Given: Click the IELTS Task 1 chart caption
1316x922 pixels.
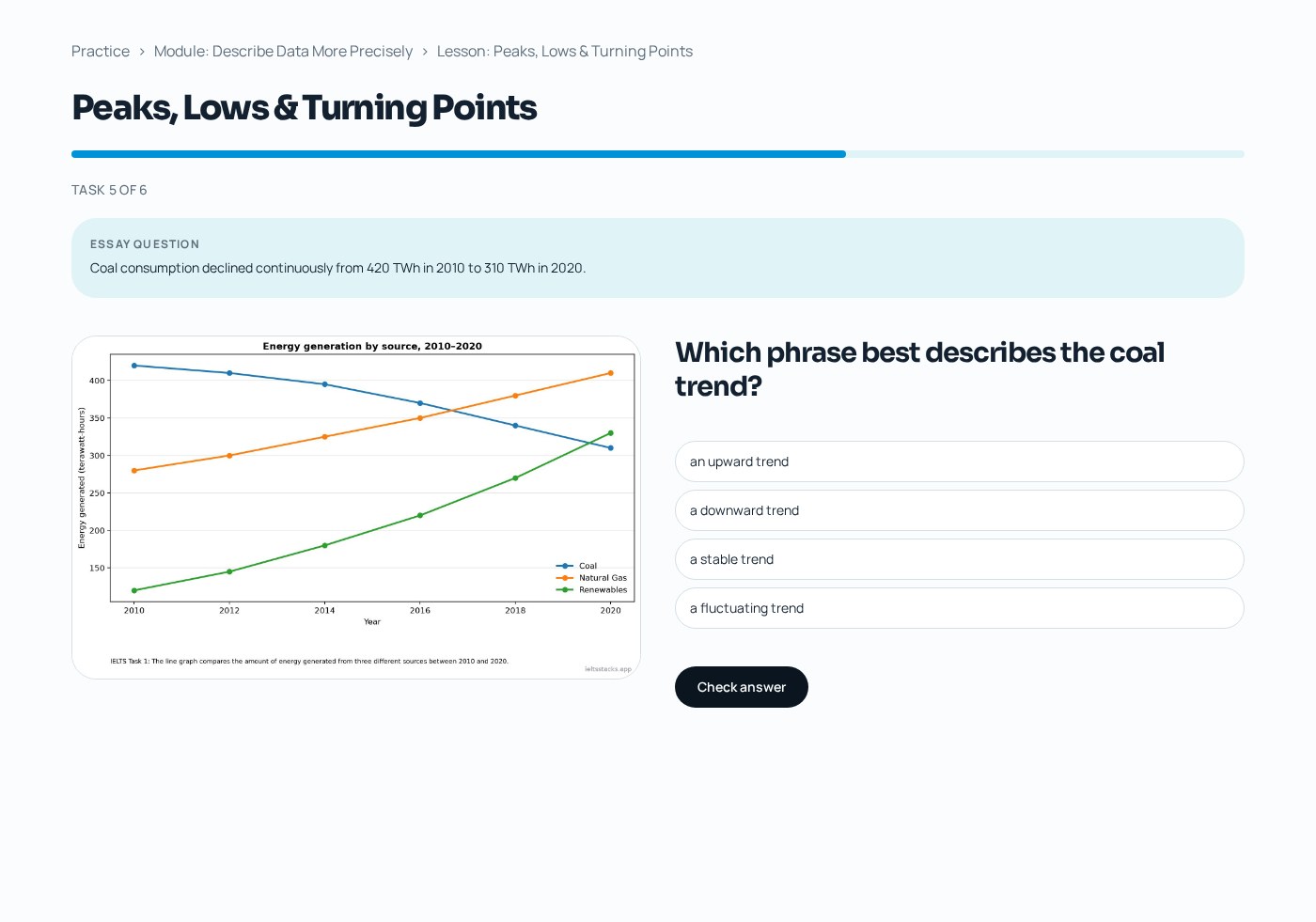Looking at the screenshot, I should pos(309,661).
